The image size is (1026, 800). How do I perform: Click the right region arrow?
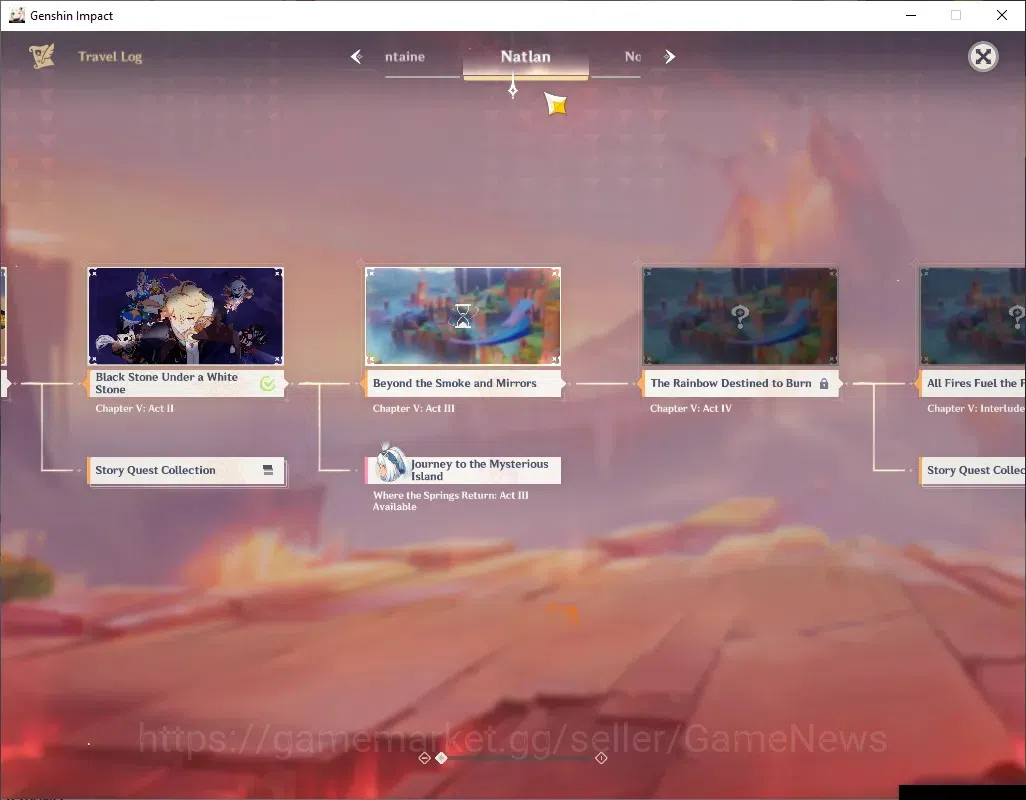point(669,57)
